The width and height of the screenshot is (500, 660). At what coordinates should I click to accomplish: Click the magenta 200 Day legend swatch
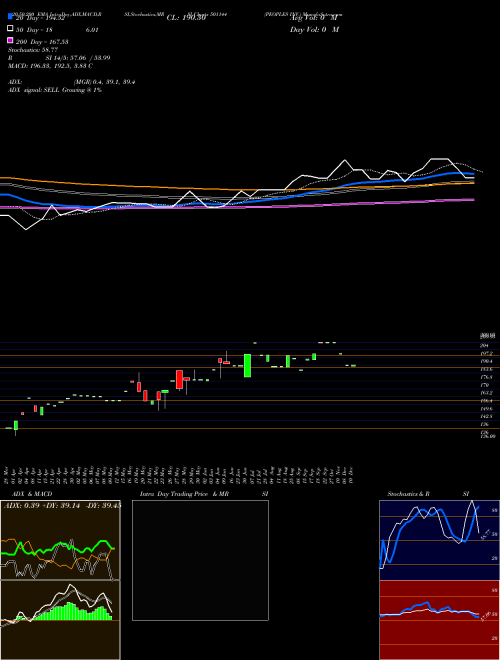coord(10,40)
